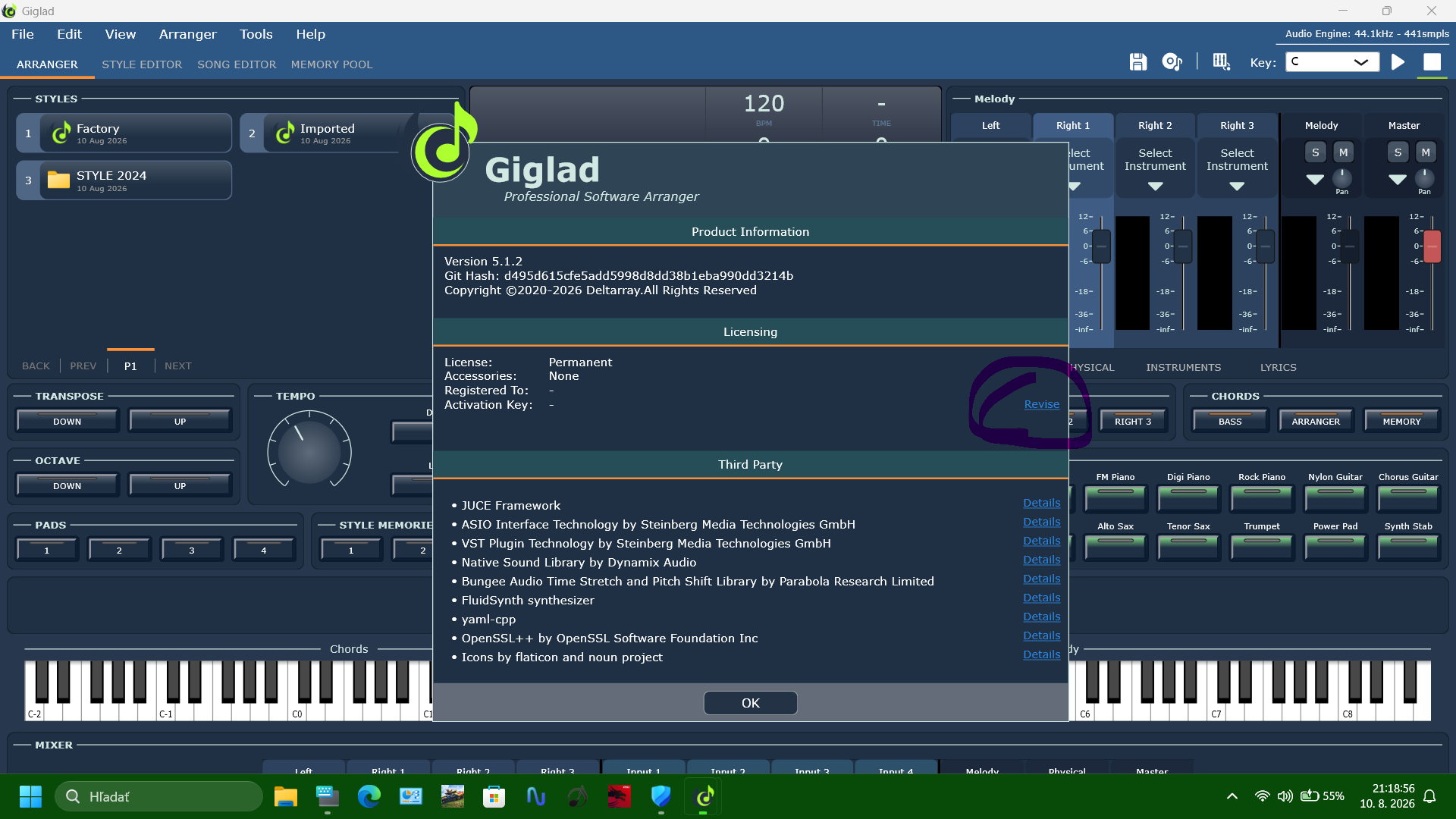
Task: Open Right 2 Select Instrument dropdown
Action: (1155, 168)
